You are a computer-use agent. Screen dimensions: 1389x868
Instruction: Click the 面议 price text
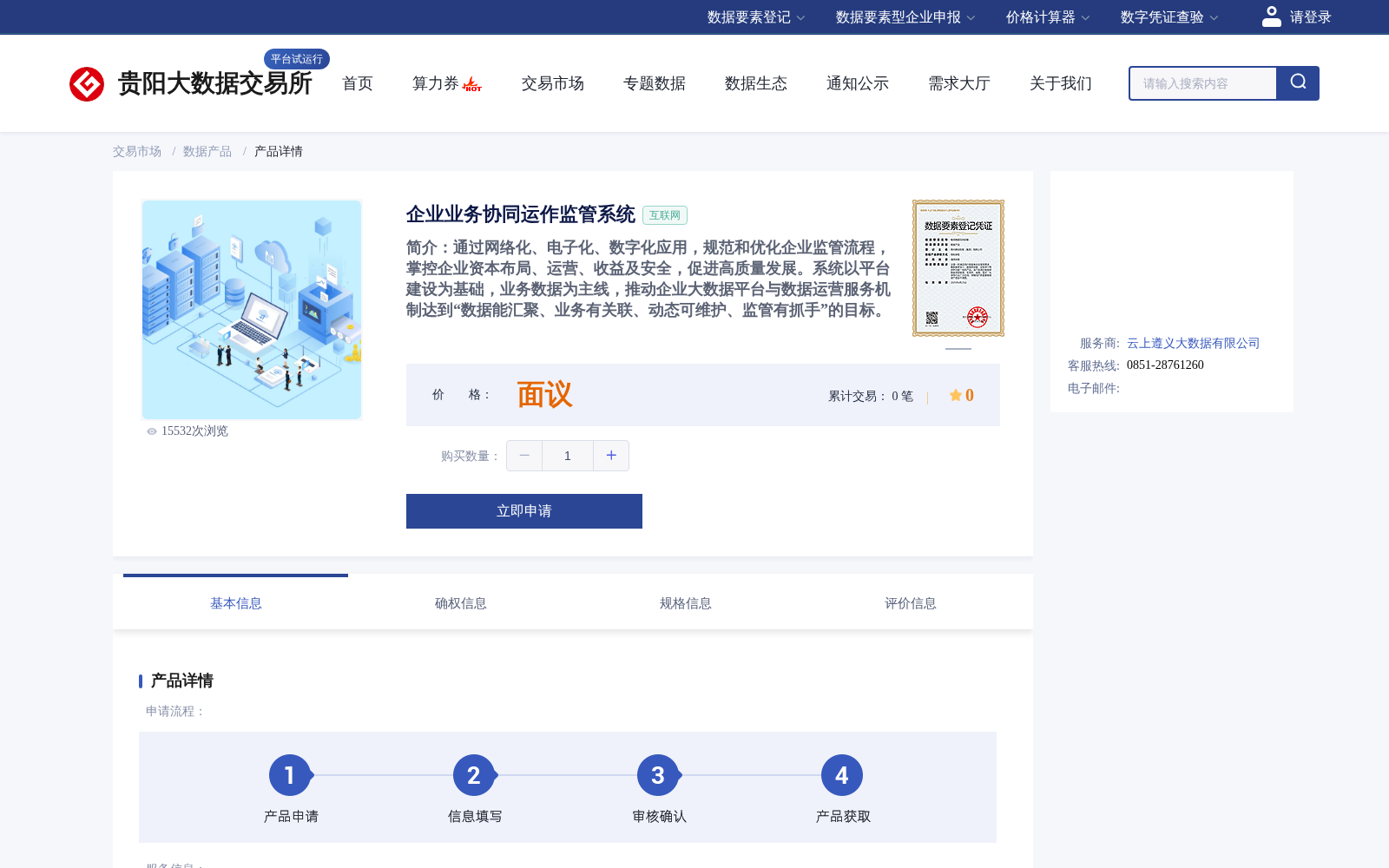544,395
